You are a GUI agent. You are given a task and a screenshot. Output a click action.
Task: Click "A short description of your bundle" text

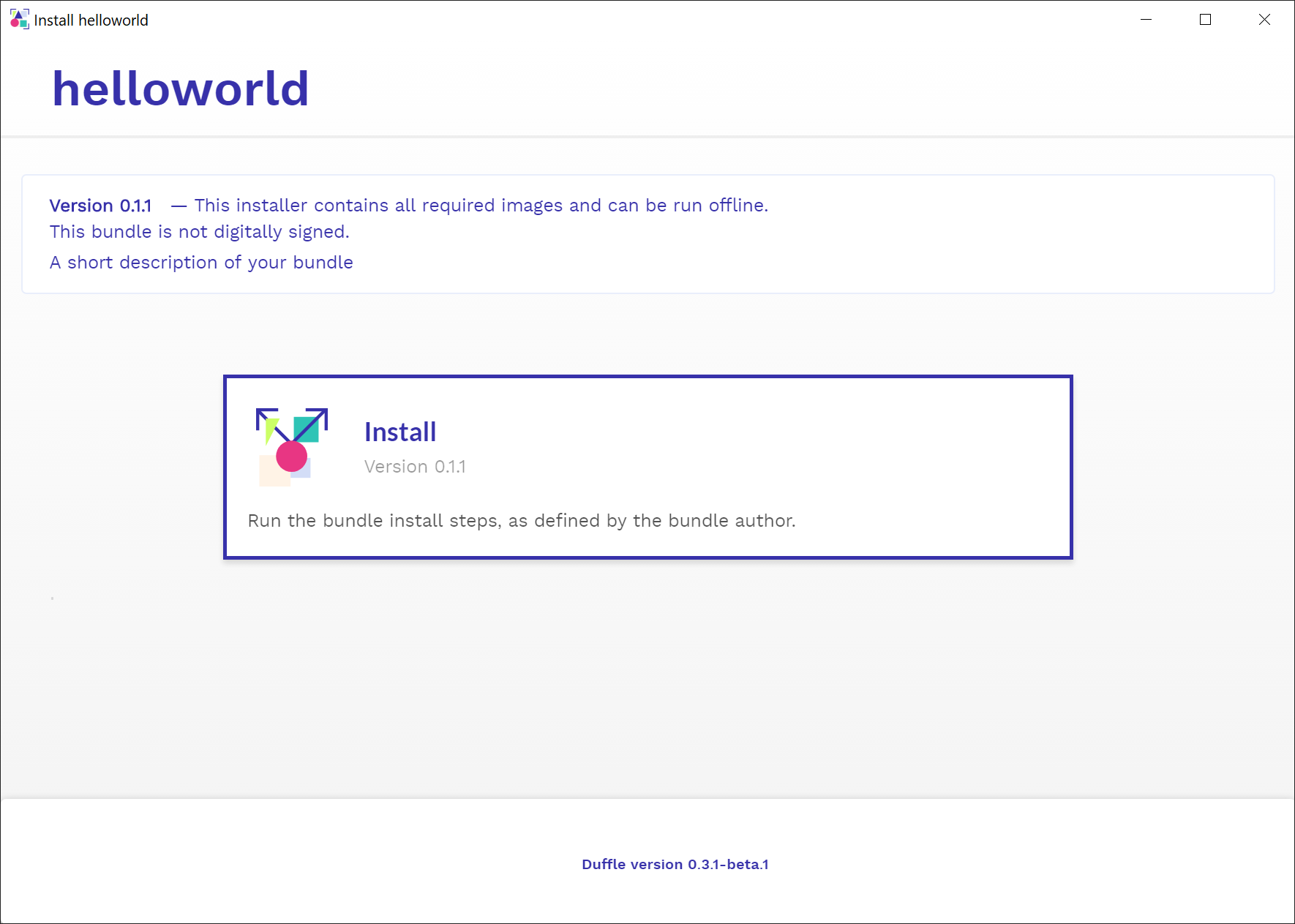201,263
